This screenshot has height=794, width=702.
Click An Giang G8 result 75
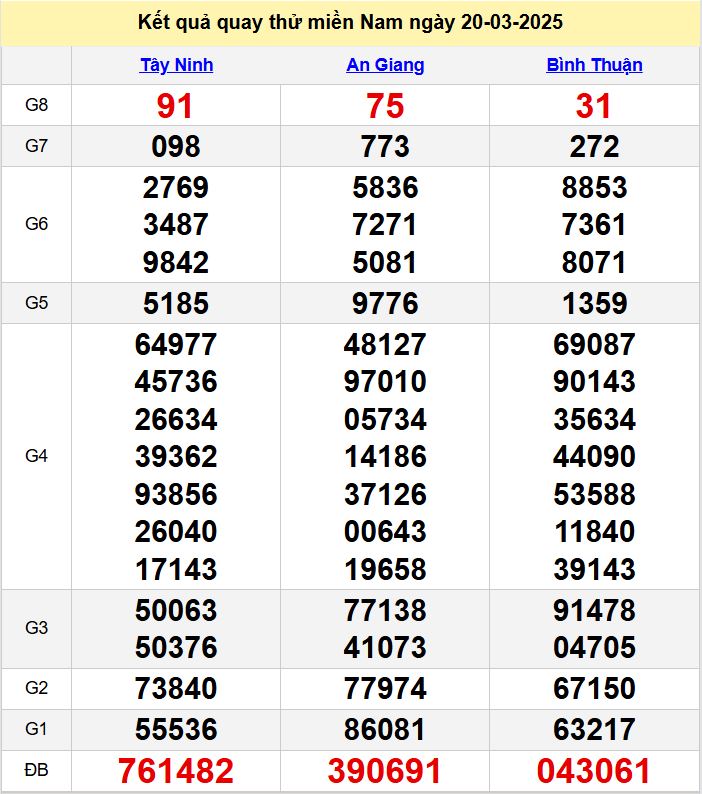click(385, 106)
